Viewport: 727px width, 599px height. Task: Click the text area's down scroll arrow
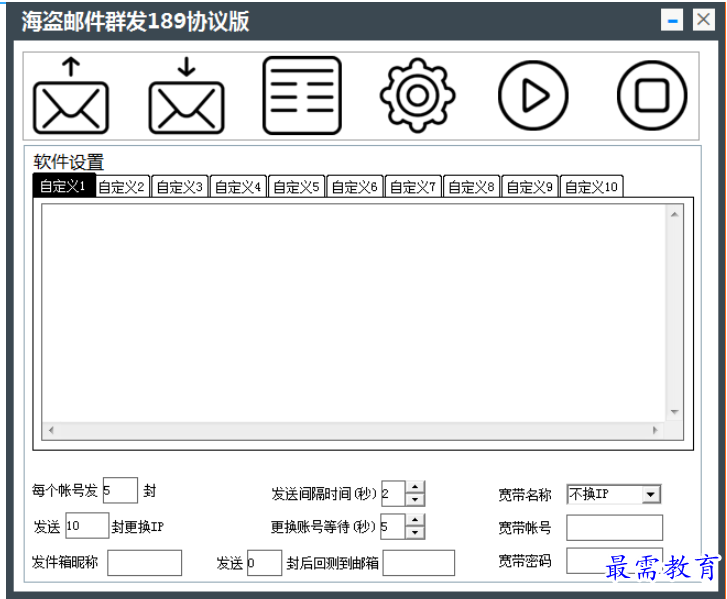675,412
